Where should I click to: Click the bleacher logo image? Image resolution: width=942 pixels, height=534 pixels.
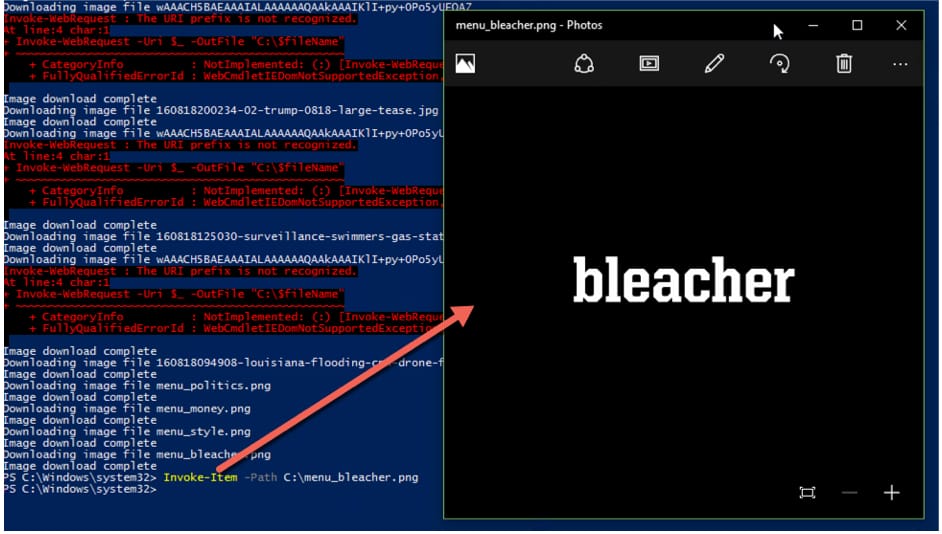pyautogui.click(x=683, y=281)
